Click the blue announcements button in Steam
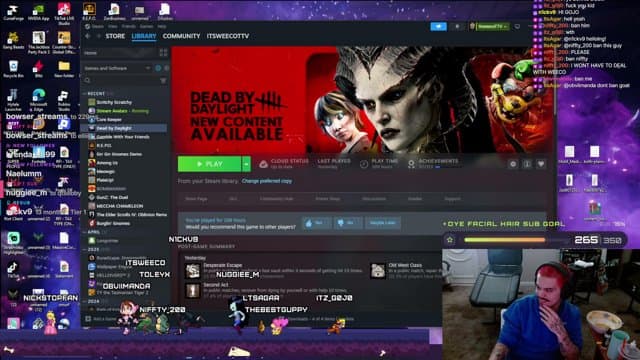The image size is (640, 360). 438,27
